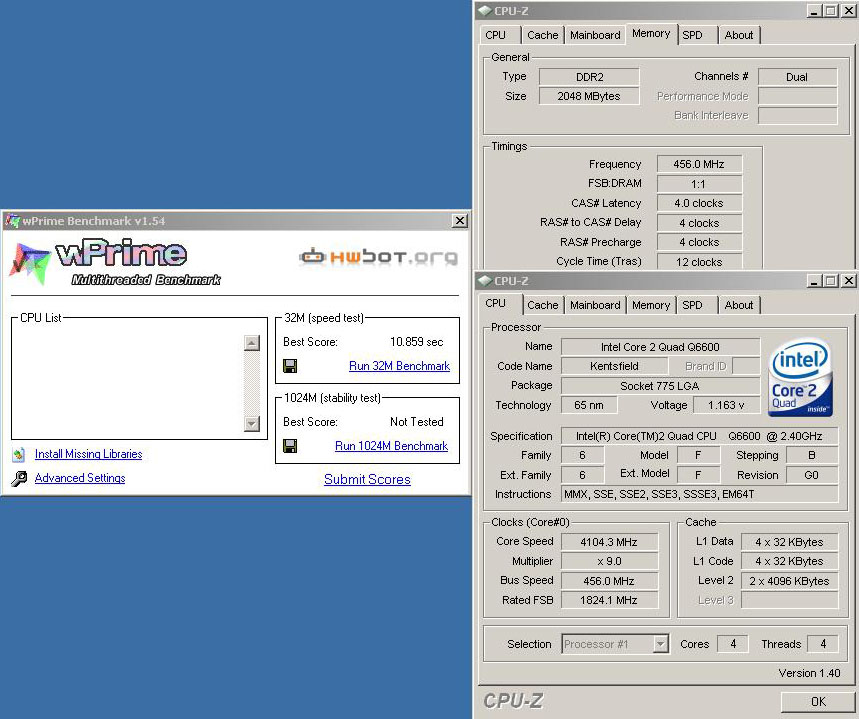Viewport: 859px width, 719px height.
Task: Click the Install Missing Libraries icon
Action: click(x=19, y=454)
